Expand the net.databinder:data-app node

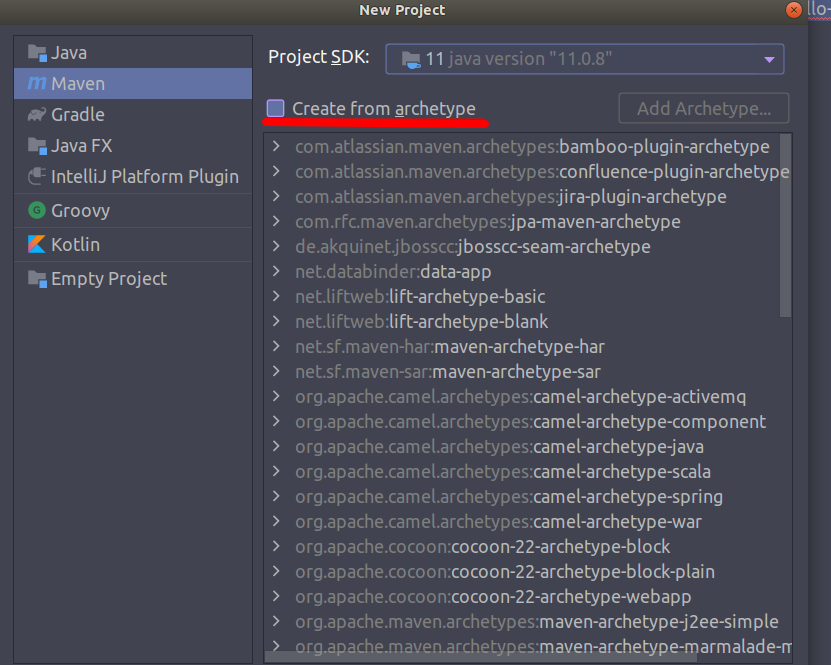(x=276, y=271)
